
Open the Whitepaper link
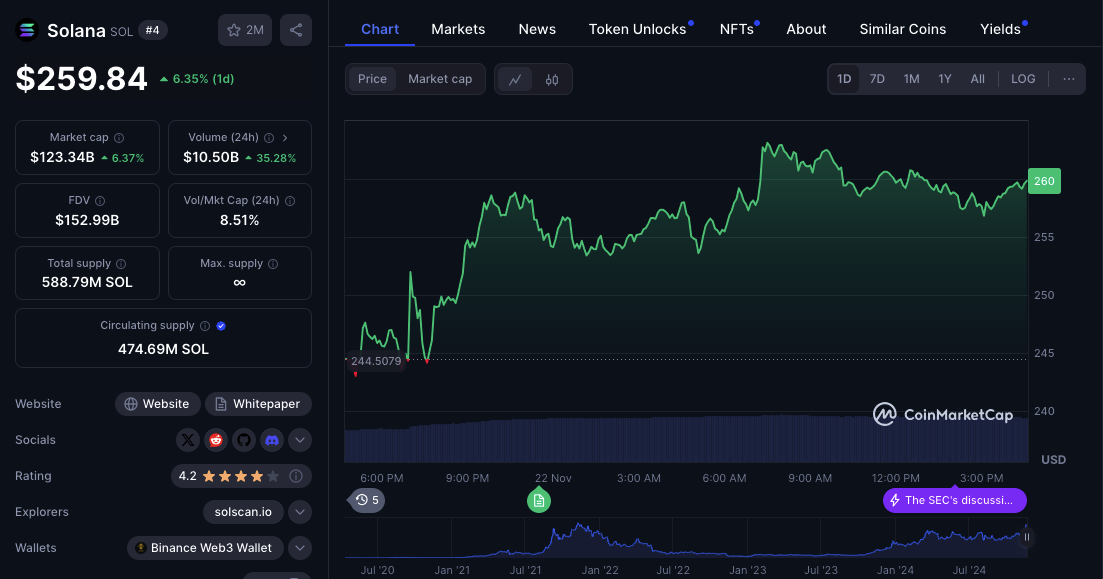[x=258, y=404]
